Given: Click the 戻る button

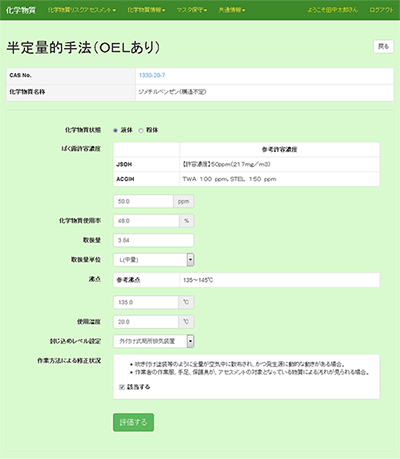Looking at the screenshot, I should coord(383,47).
